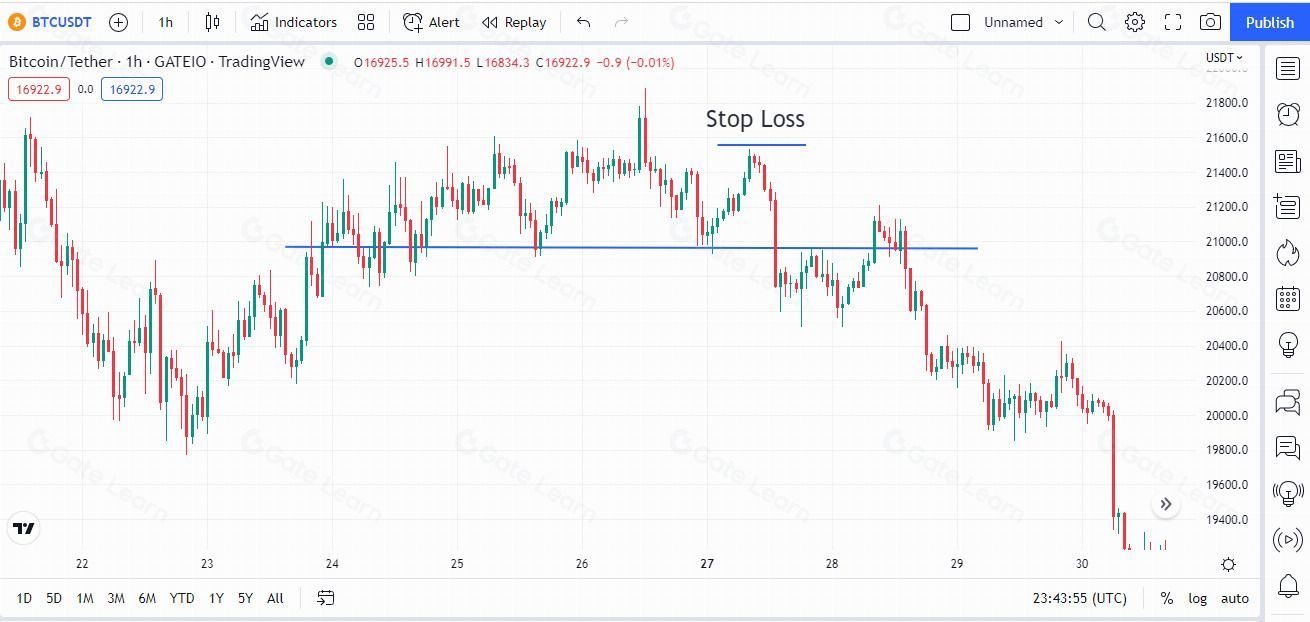Open the watchlist panel icon
Image resolution: width=1310 pixels, height=622 pixels.
(x=1288, y=69)
